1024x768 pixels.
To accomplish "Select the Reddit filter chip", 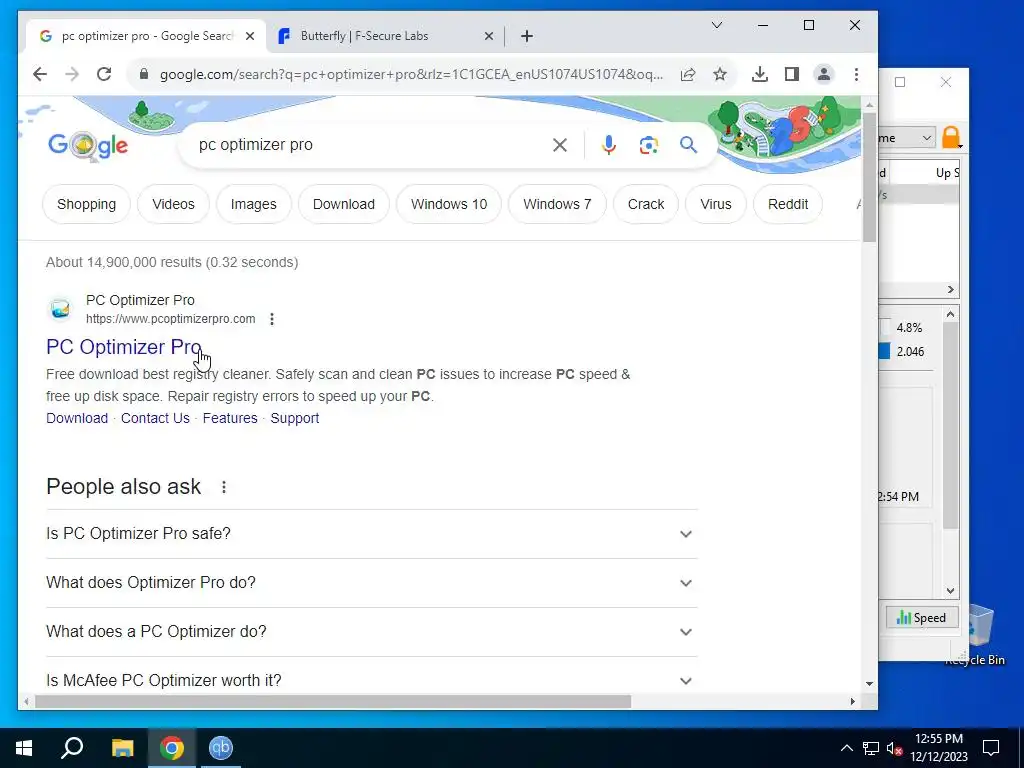I will click(788, 204).
